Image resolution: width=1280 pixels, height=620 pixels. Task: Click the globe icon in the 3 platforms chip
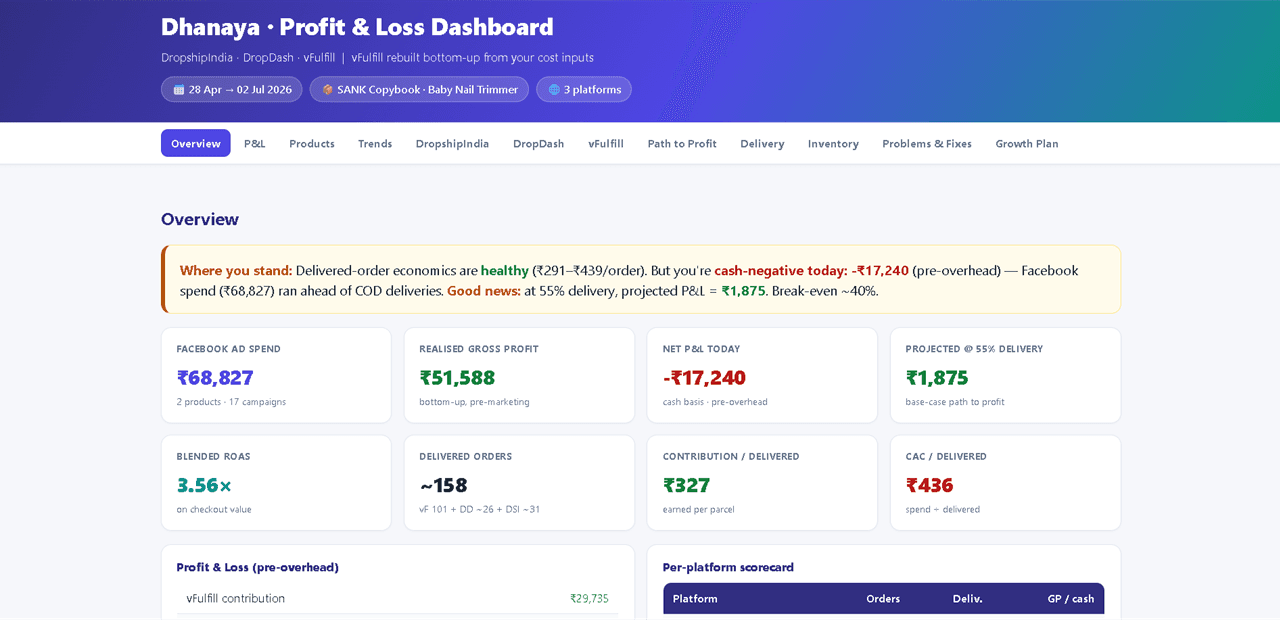click(x=554, y=90)
